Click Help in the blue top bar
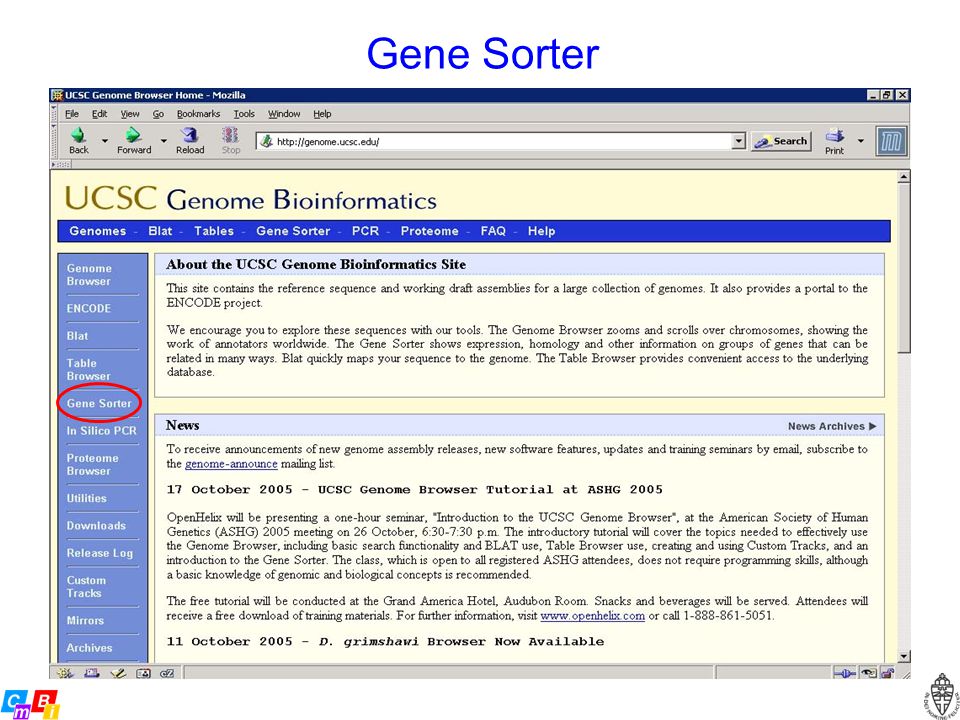960x720 pixels. click(541, 231)
